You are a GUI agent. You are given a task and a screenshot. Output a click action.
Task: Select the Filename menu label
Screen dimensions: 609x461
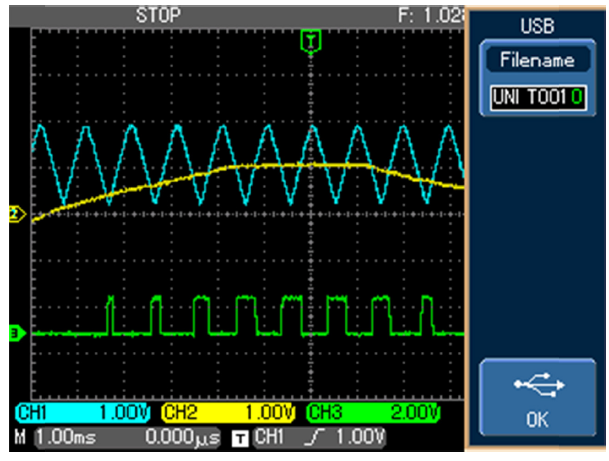[x=538, y=61]
